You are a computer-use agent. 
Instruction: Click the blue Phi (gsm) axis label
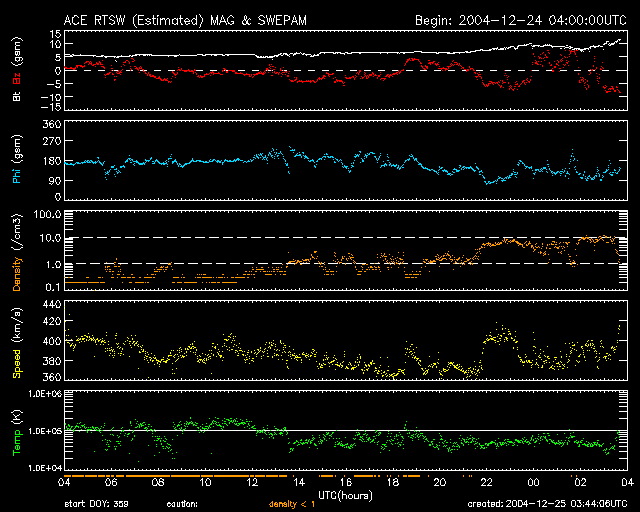(x=17, y=161)
